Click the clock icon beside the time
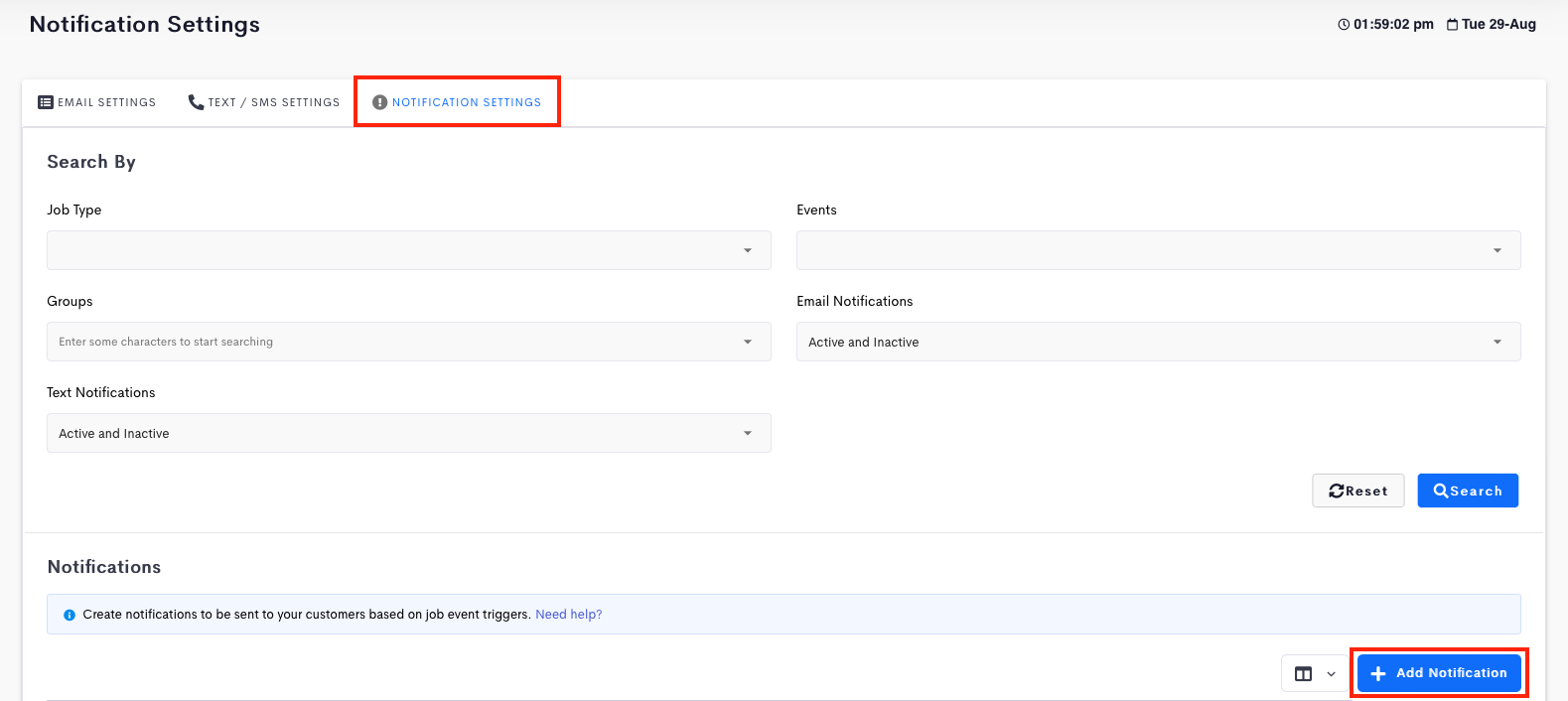This screenshot has height=701, width=1568. click(x=1344, y=25)
